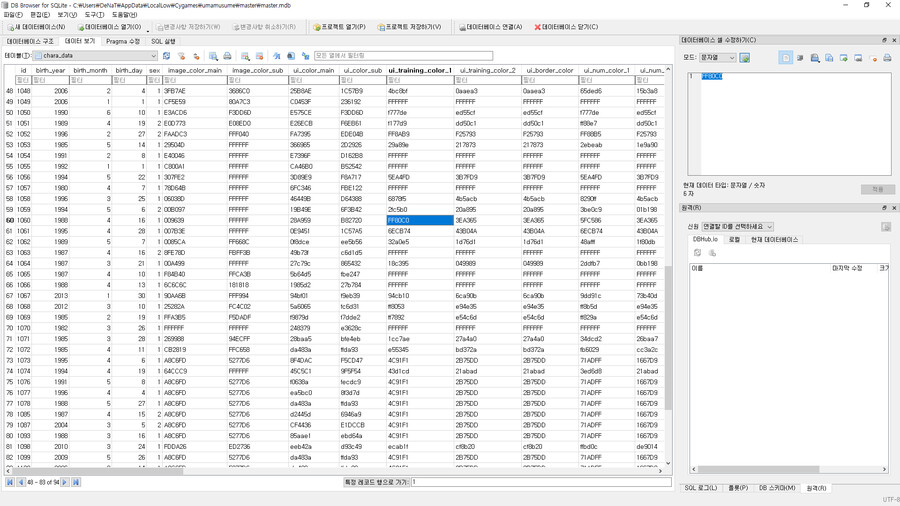Select row header 60

10,220
